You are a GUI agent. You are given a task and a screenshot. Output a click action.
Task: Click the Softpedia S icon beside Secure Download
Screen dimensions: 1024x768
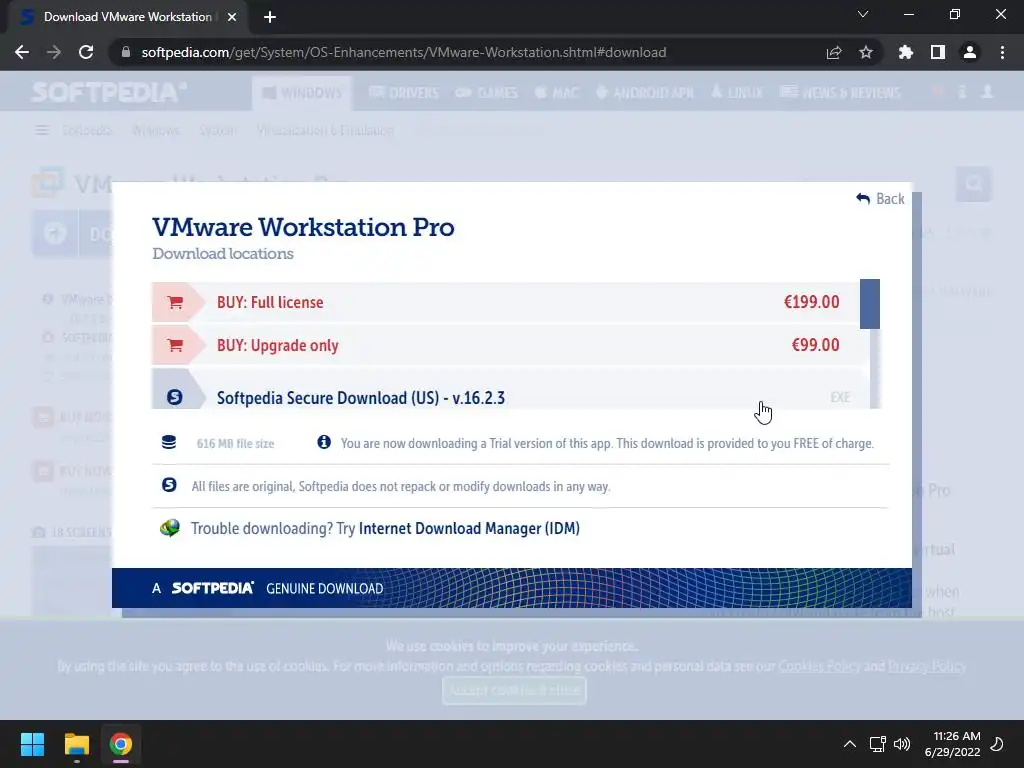tap(174, 397)
